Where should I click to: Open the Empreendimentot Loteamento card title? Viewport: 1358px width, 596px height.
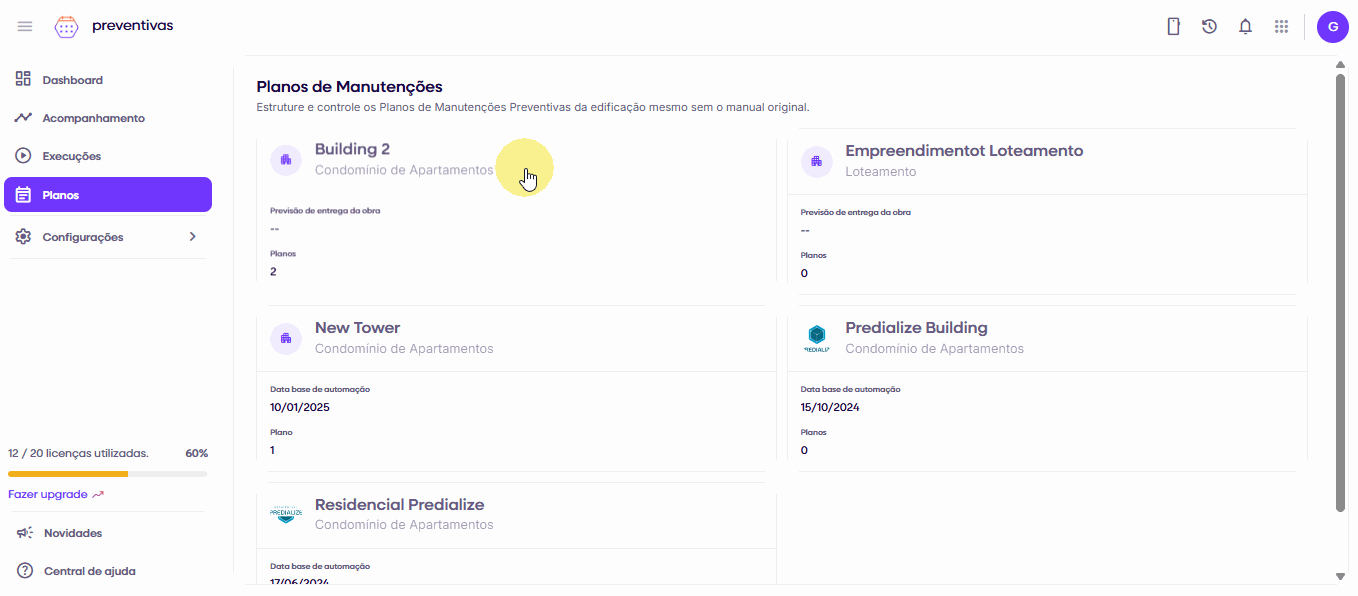(964, 151)
